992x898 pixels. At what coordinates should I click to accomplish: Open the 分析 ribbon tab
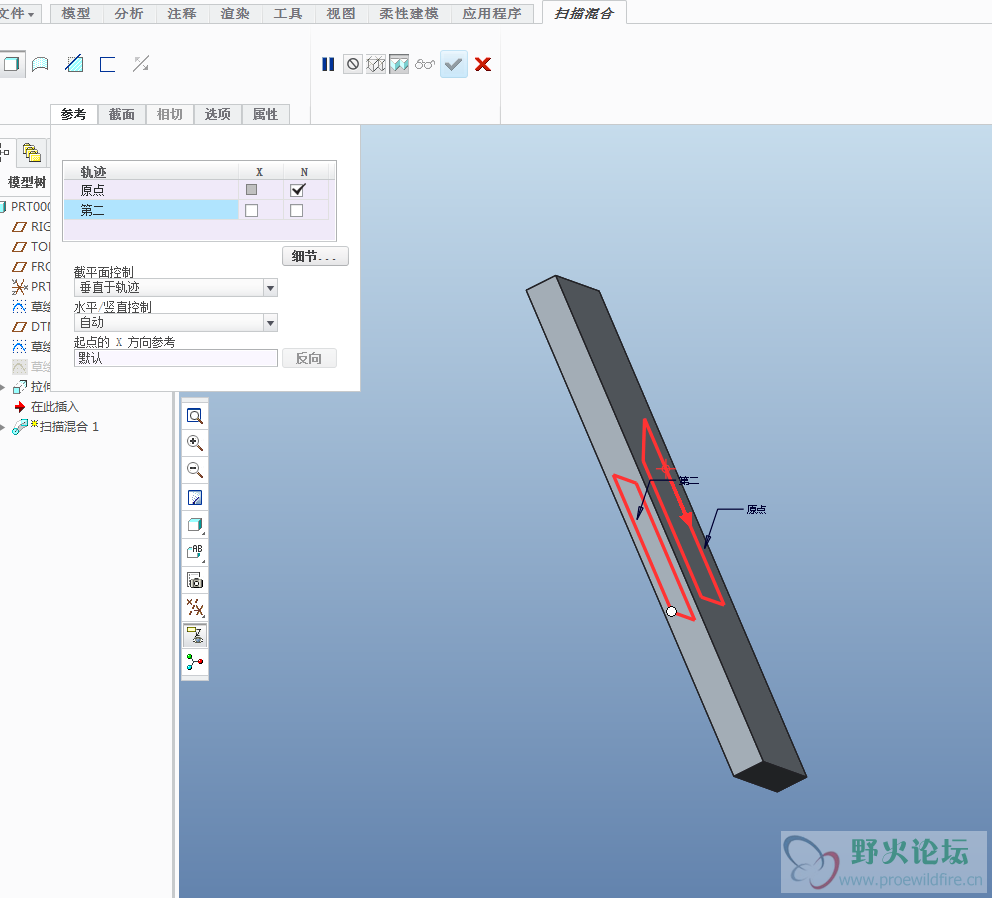tap(129, 13)
